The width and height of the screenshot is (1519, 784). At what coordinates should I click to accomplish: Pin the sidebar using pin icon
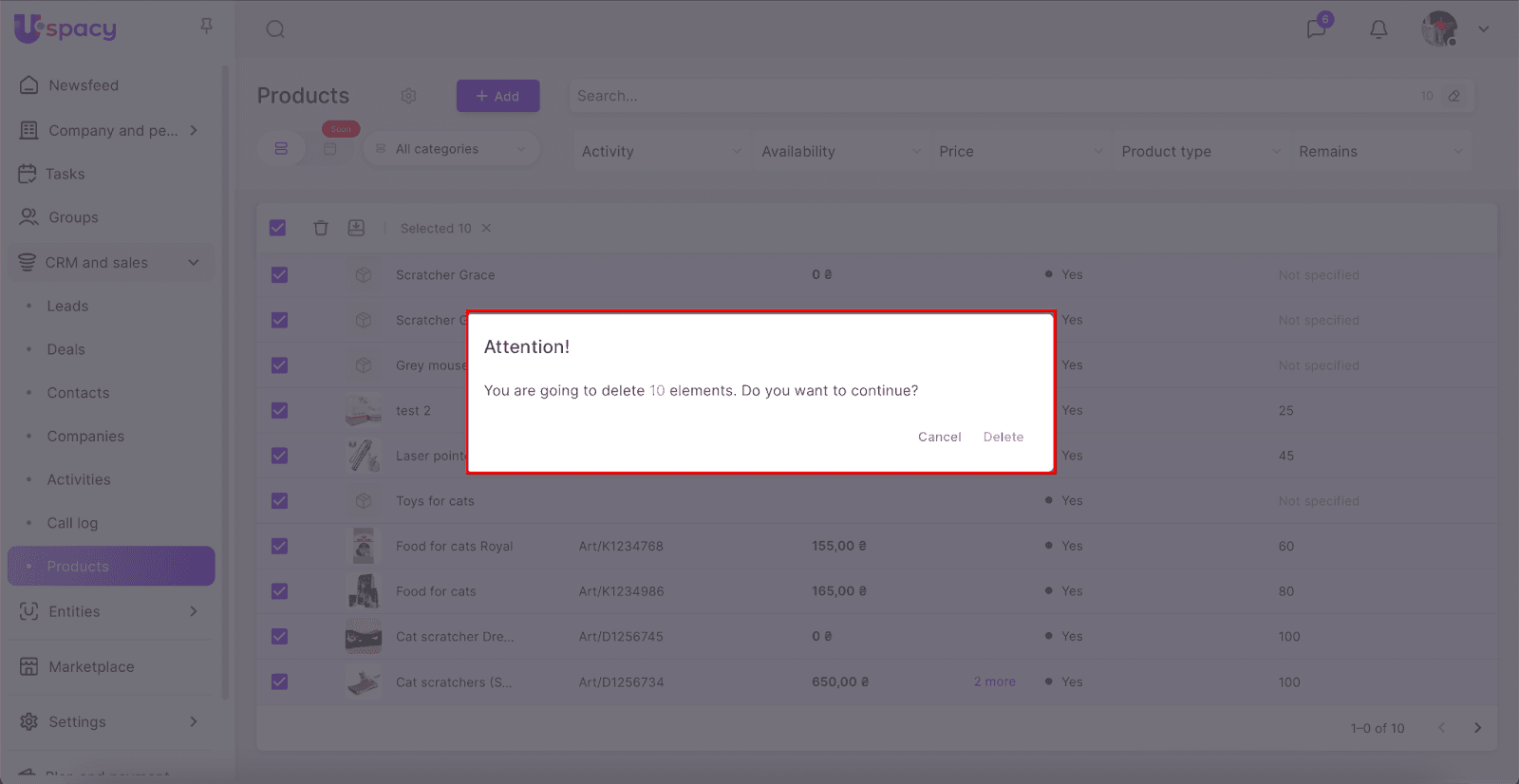206,27
